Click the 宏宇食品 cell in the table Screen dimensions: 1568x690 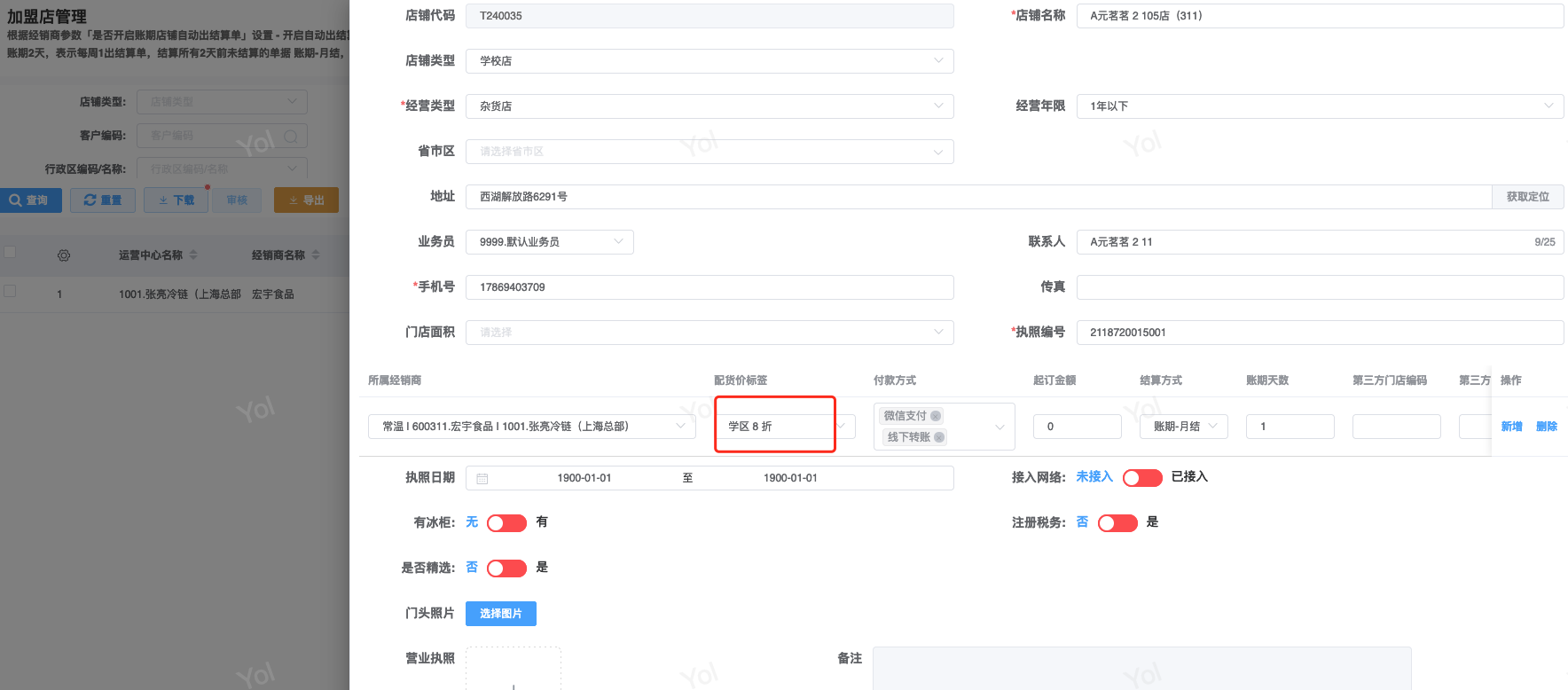(x=273, y=294)
